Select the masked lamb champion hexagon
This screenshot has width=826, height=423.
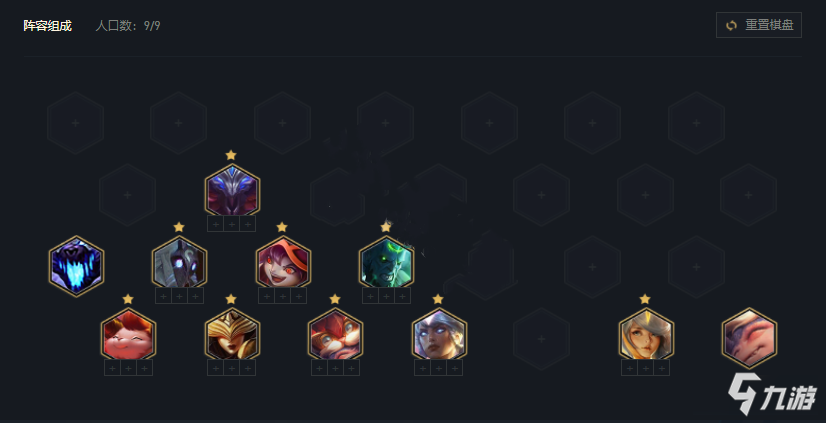click(x=179, y=262)
